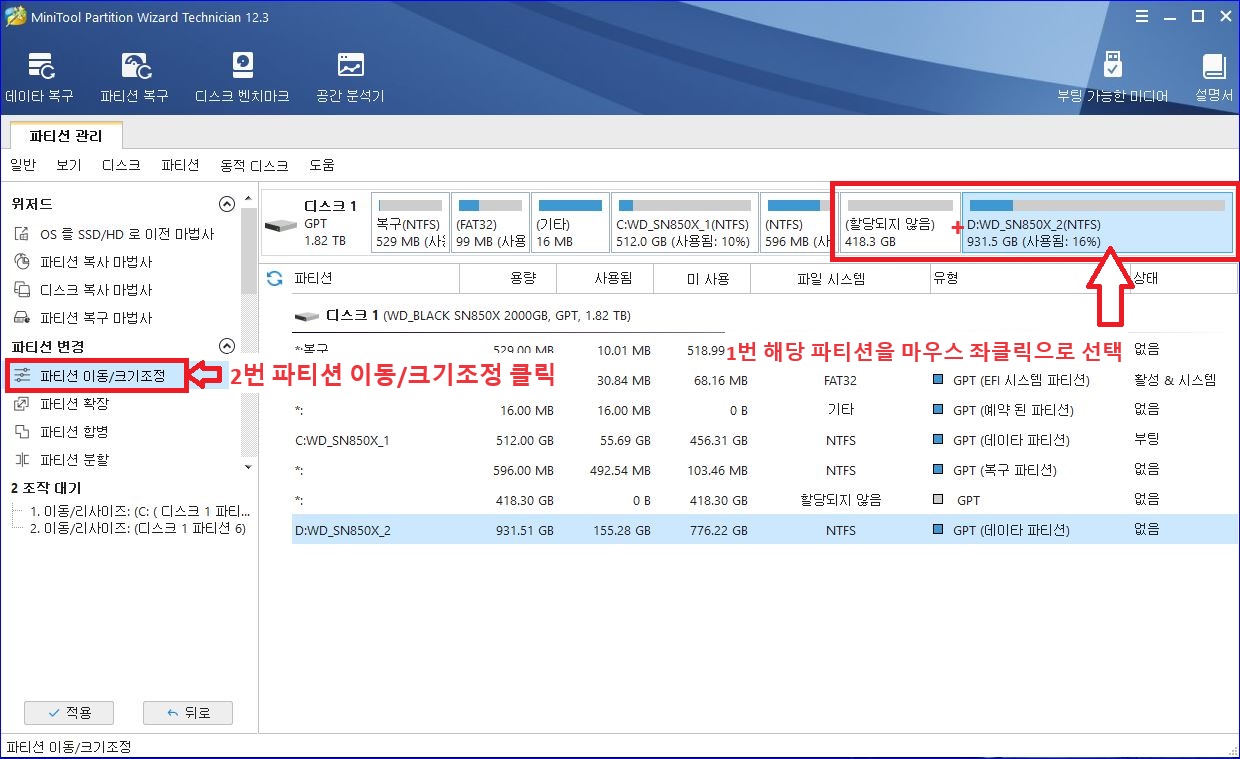The height and width of the screenshot is (759, 1240).
Task: Click the sidebar scroll down arrow
Action: 249,466
